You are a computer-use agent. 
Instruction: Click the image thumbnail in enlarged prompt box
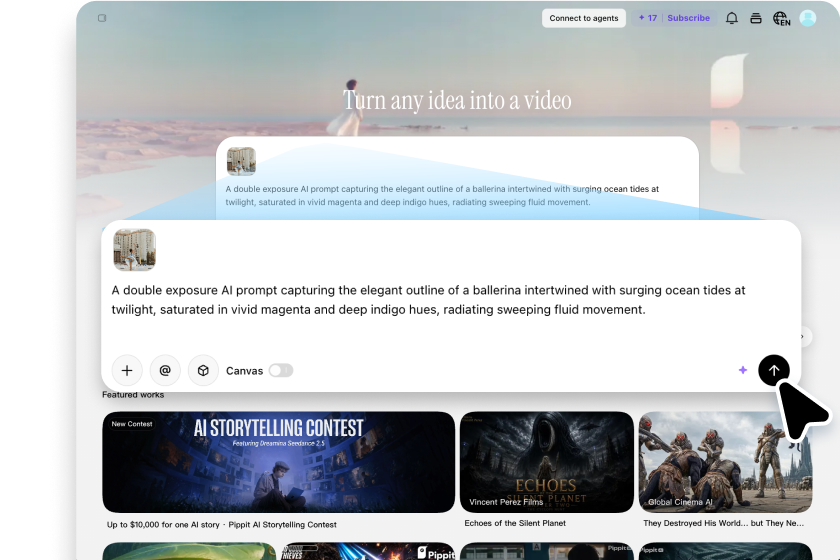(134, 250)
